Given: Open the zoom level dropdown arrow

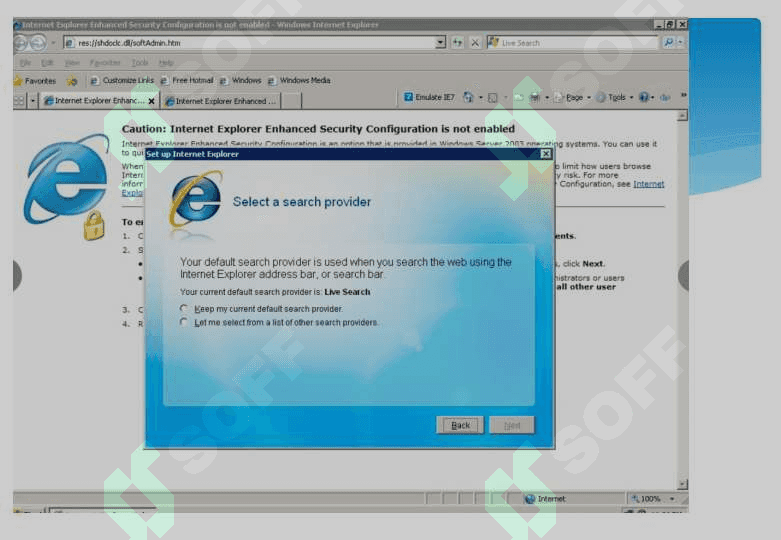Looking at the screenshot, I should pyautogui.click(x=672, y=499).
